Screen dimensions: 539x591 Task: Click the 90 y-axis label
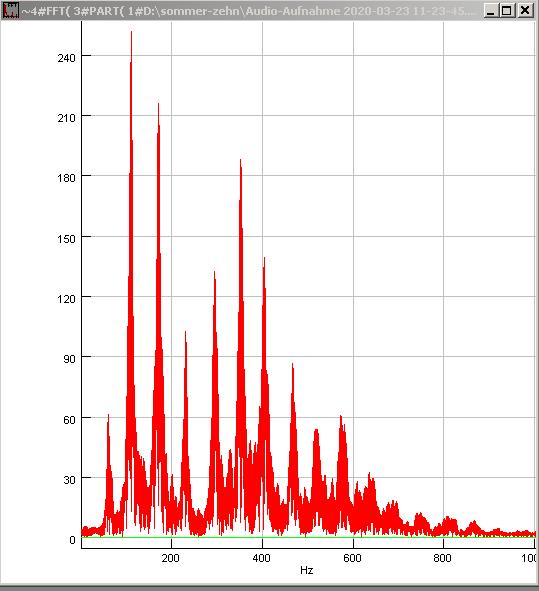(x=70, y=359)
